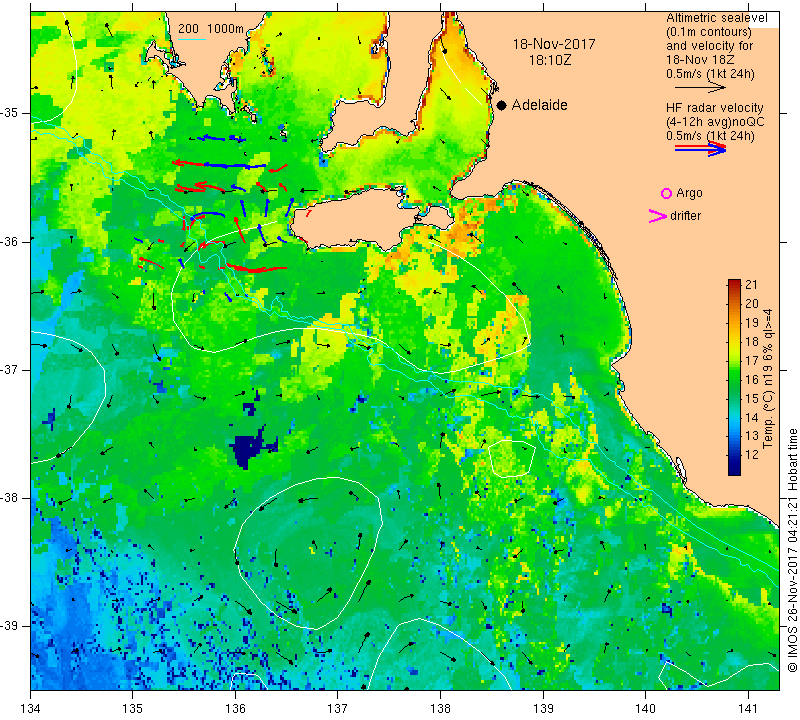Click the temperature color bar scale

[734, 377]
